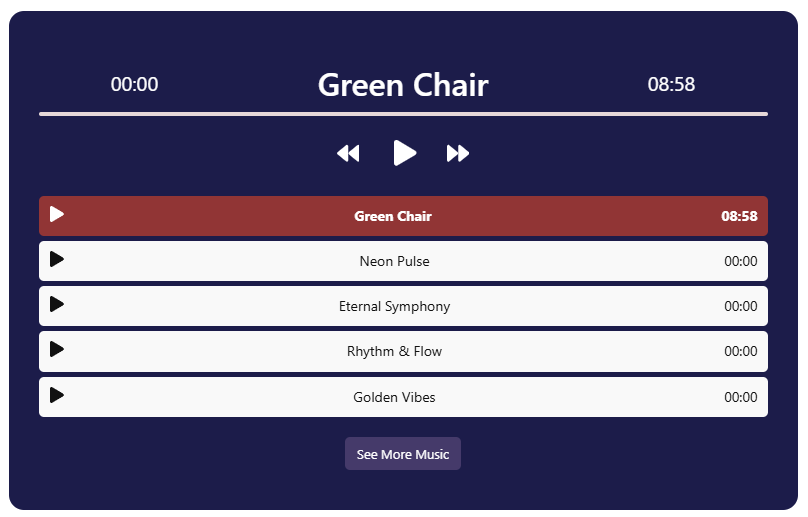
Task: Skip ahead with the fast-forward icon
Action: (458, 153)
